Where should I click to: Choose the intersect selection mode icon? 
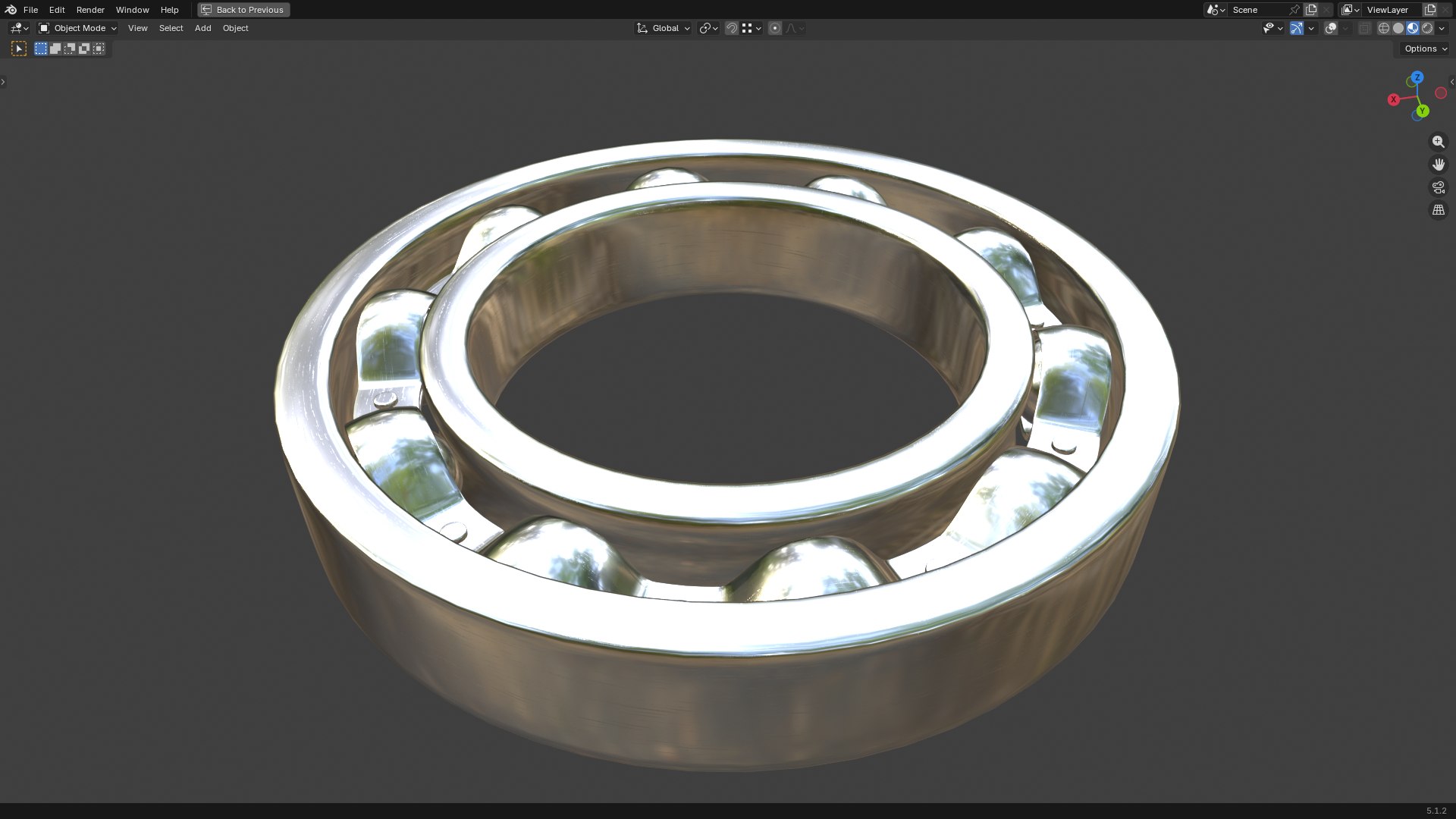tap(99, 49)
